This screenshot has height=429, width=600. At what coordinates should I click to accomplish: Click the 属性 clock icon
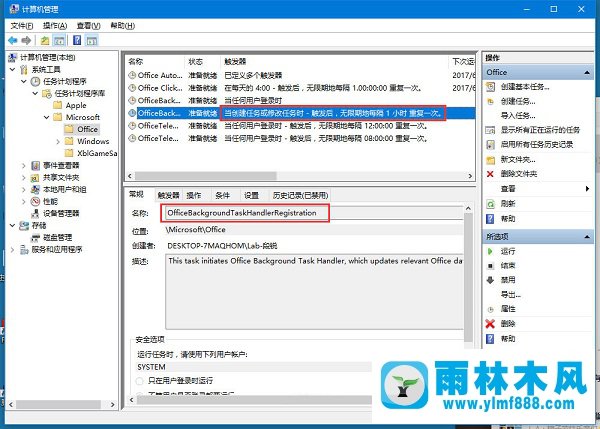click(x=490, y=309)
